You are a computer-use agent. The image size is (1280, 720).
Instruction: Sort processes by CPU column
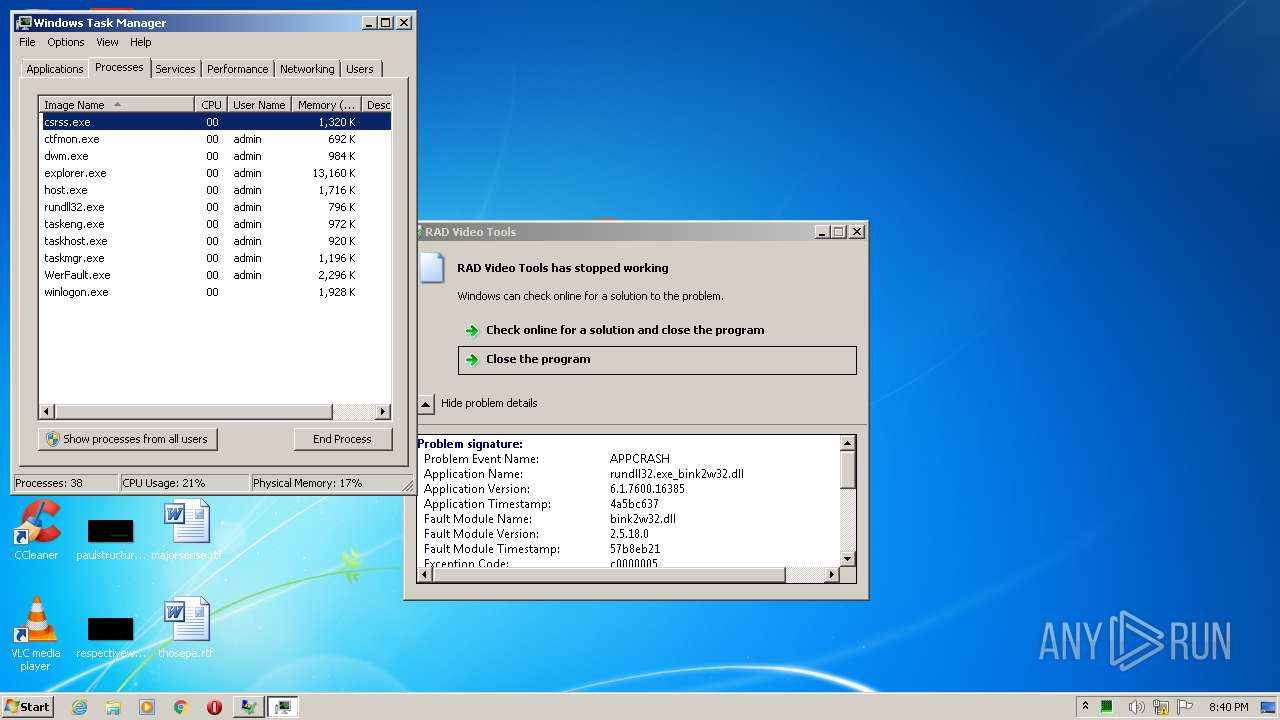pos(211,105)
